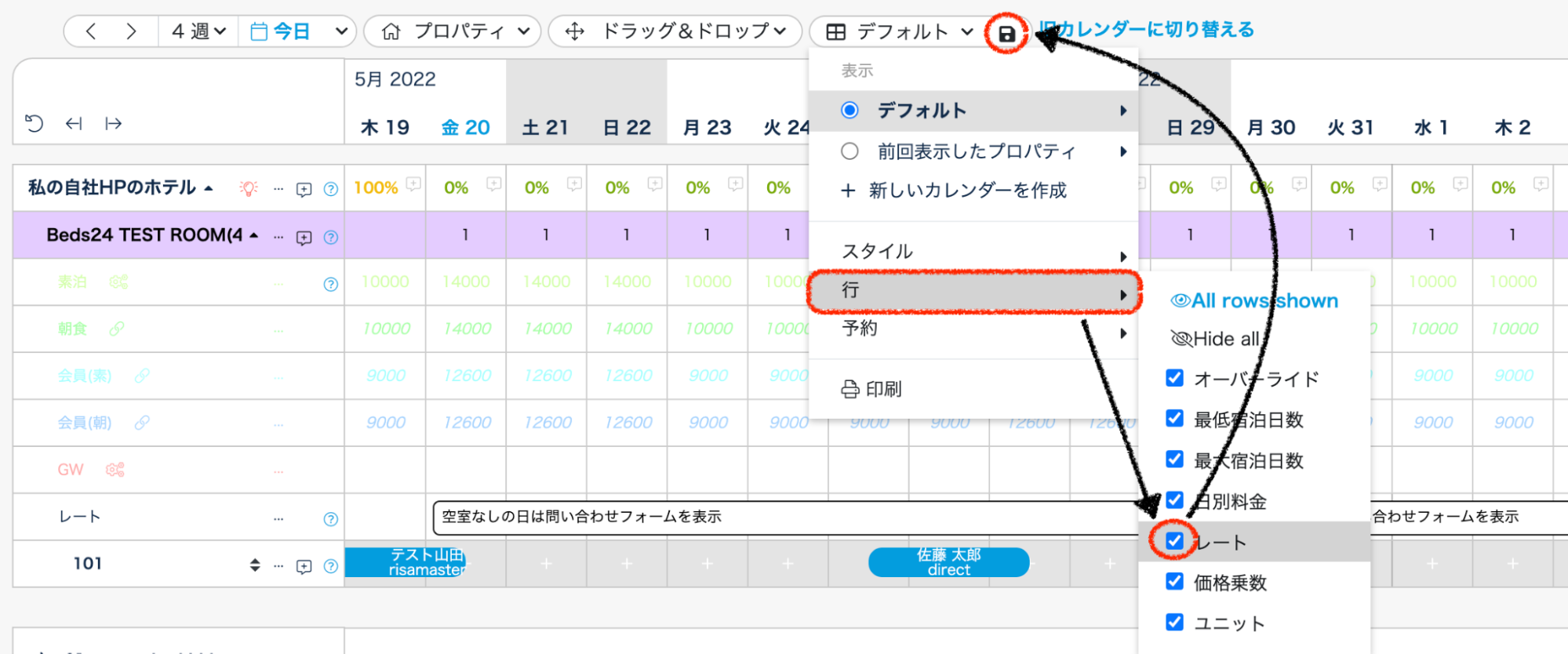1568x654 pixels.
Task: Click gear icon next to 素泊 rate
Action: [x=118, y=282]
